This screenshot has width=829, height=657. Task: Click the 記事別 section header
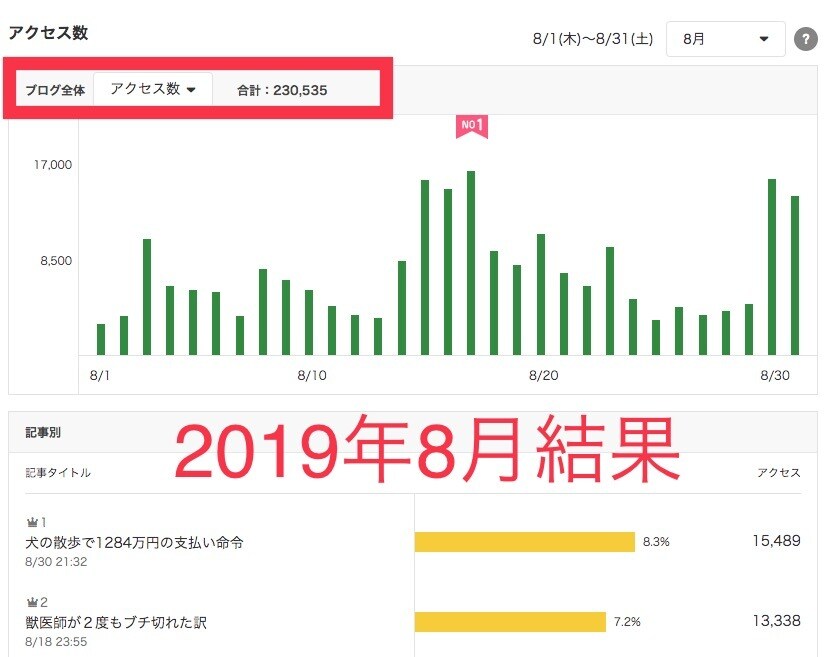tap(43, 432)
